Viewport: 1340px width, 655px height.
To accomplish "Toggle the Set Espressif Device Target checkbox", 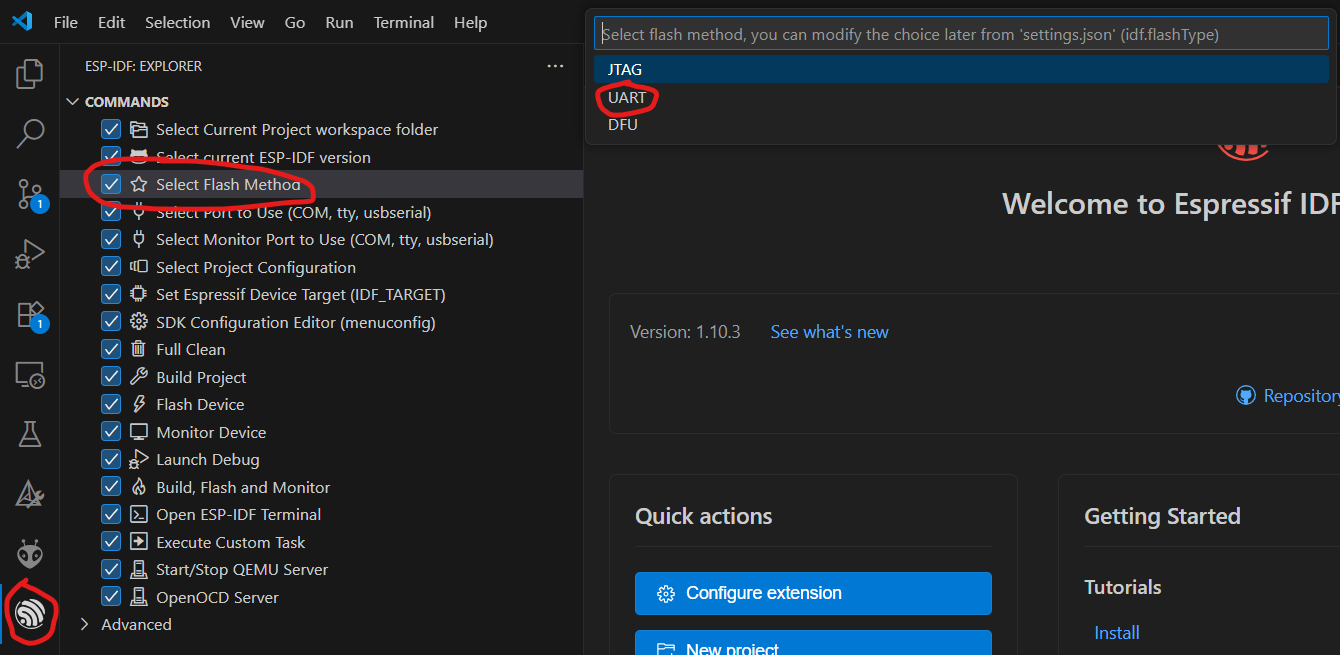I will tap(111, 295).
